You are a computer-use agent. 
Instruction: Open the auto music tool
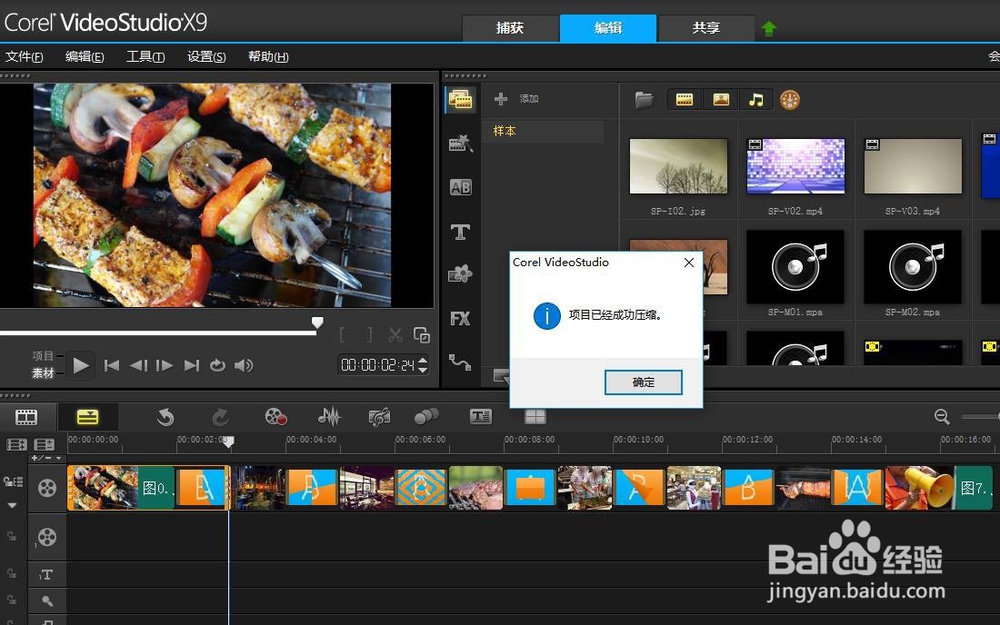coord(379,418)
